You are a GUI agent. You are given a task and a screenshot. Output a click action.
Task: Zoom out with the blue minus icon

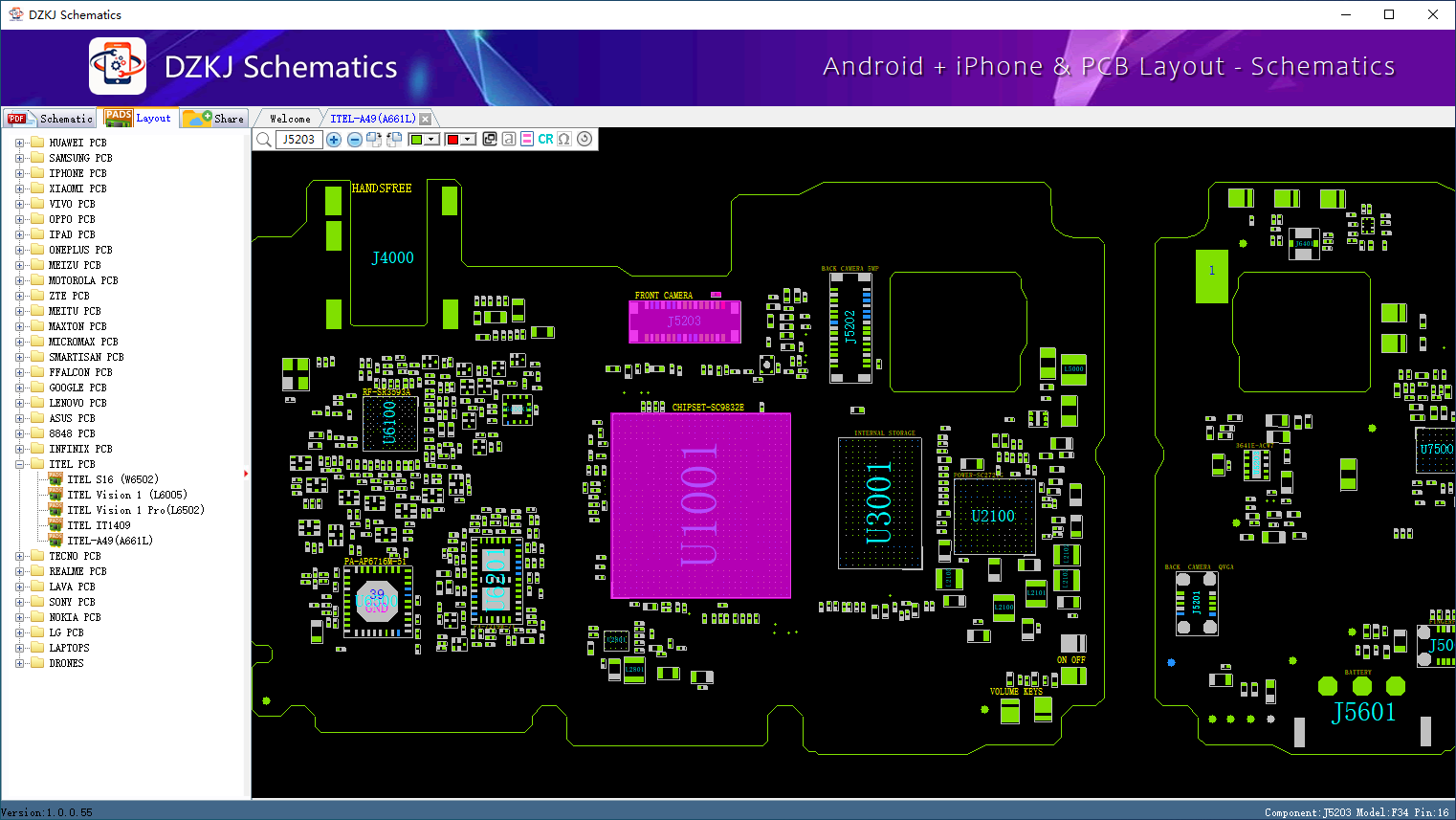(x=355, y=140)
